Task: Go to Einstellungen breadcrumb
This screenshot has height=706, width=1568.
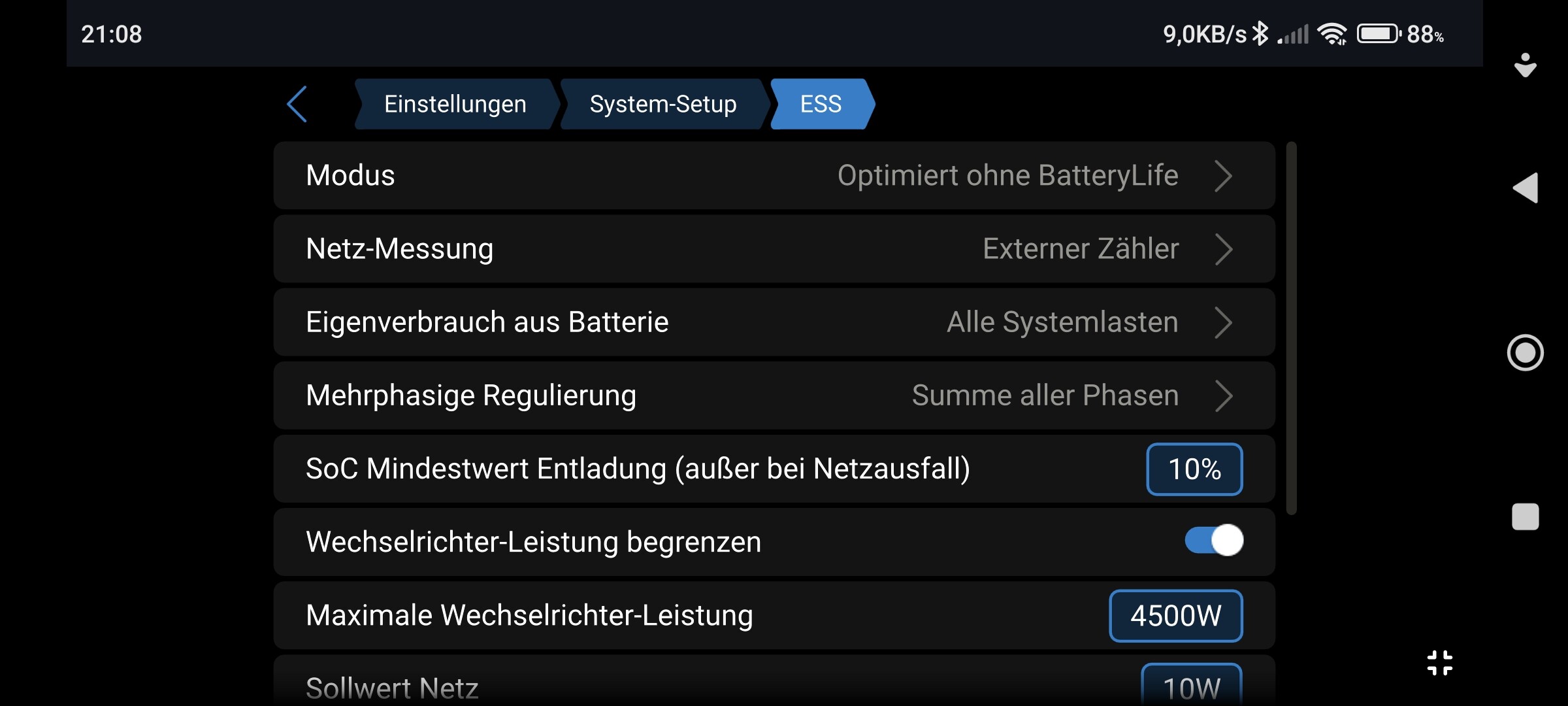Action: point(455,104)
